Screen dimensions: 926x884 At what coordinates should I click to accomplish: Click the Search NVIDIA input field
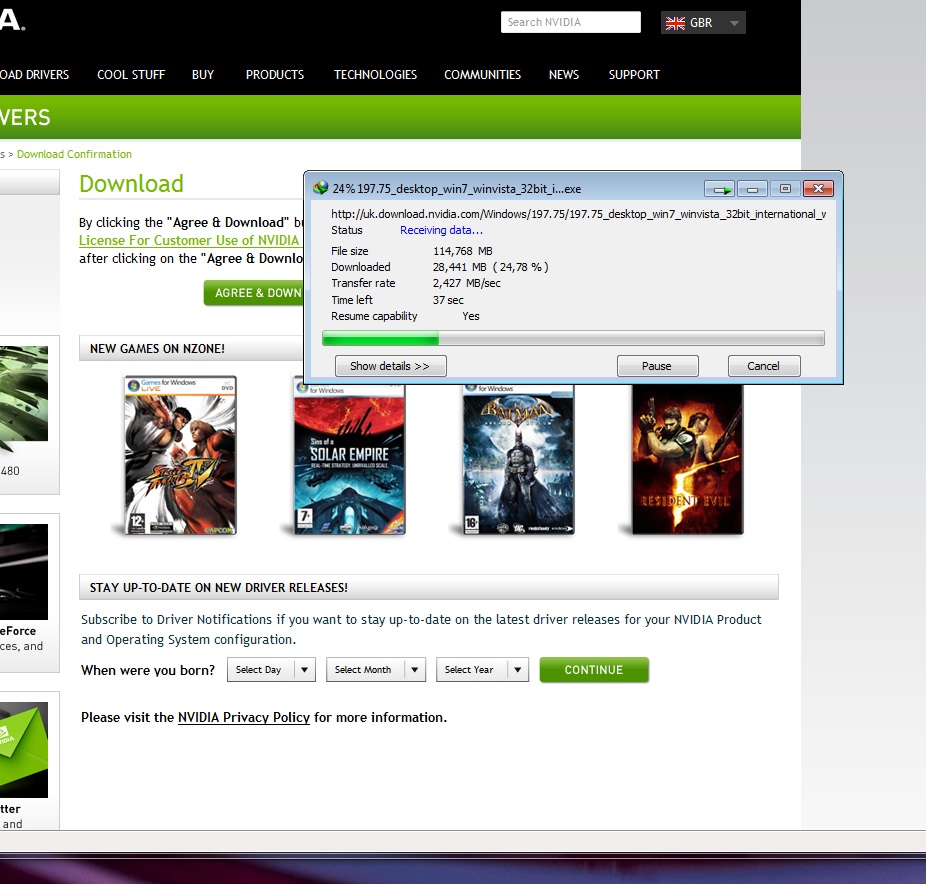click(x=570, y=22)
